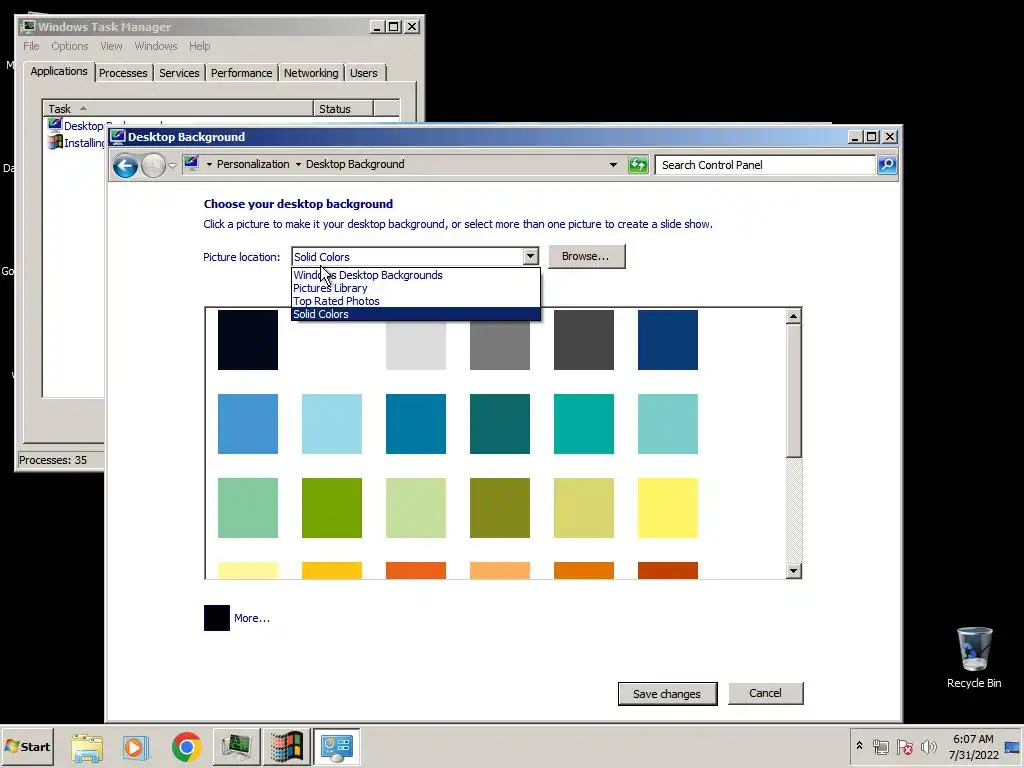Click the Task Manager window title icon
1024x768 pixels.
[x=27, y=27]
